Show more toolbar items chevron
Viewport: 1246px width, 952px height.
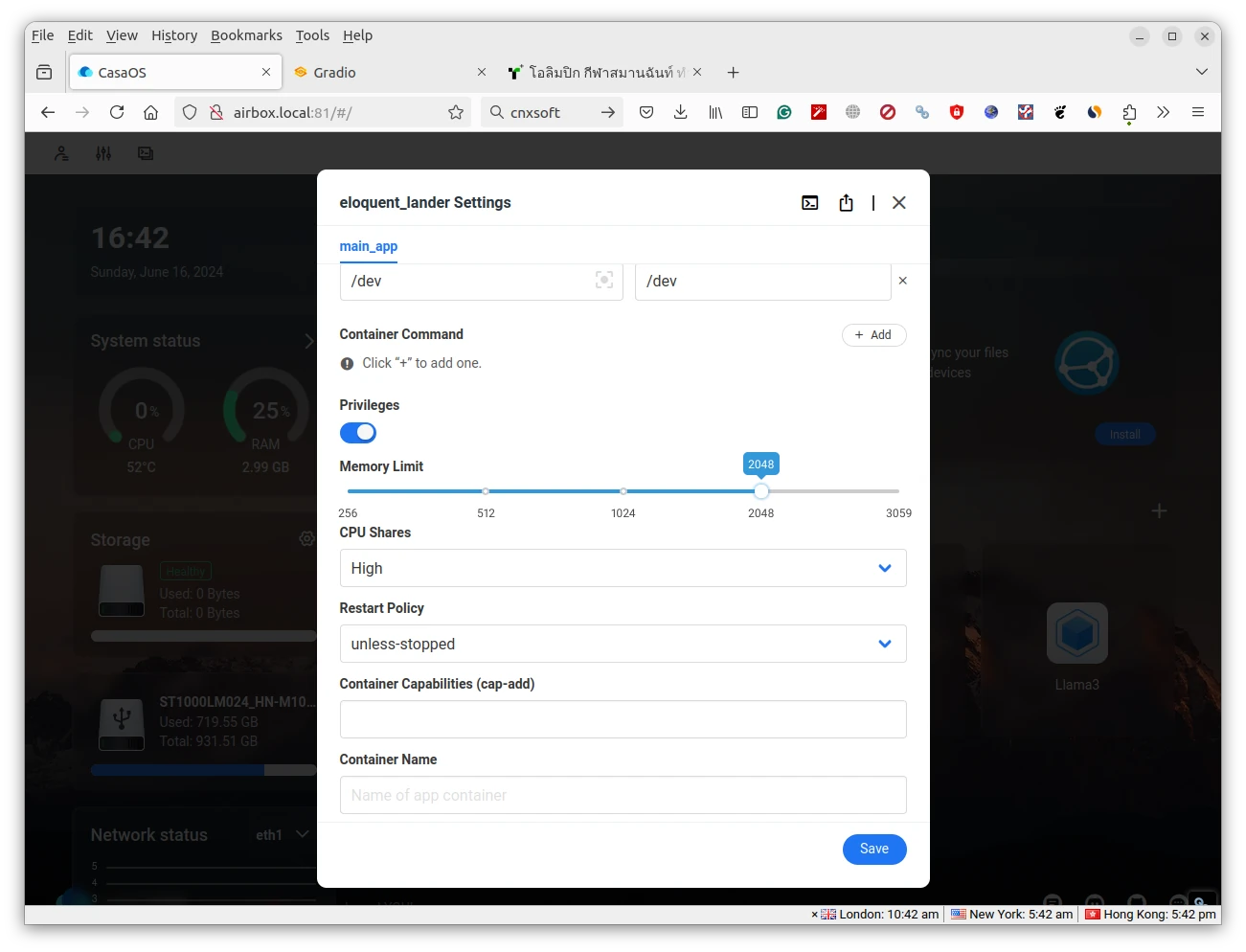(x=1164, y=112)
